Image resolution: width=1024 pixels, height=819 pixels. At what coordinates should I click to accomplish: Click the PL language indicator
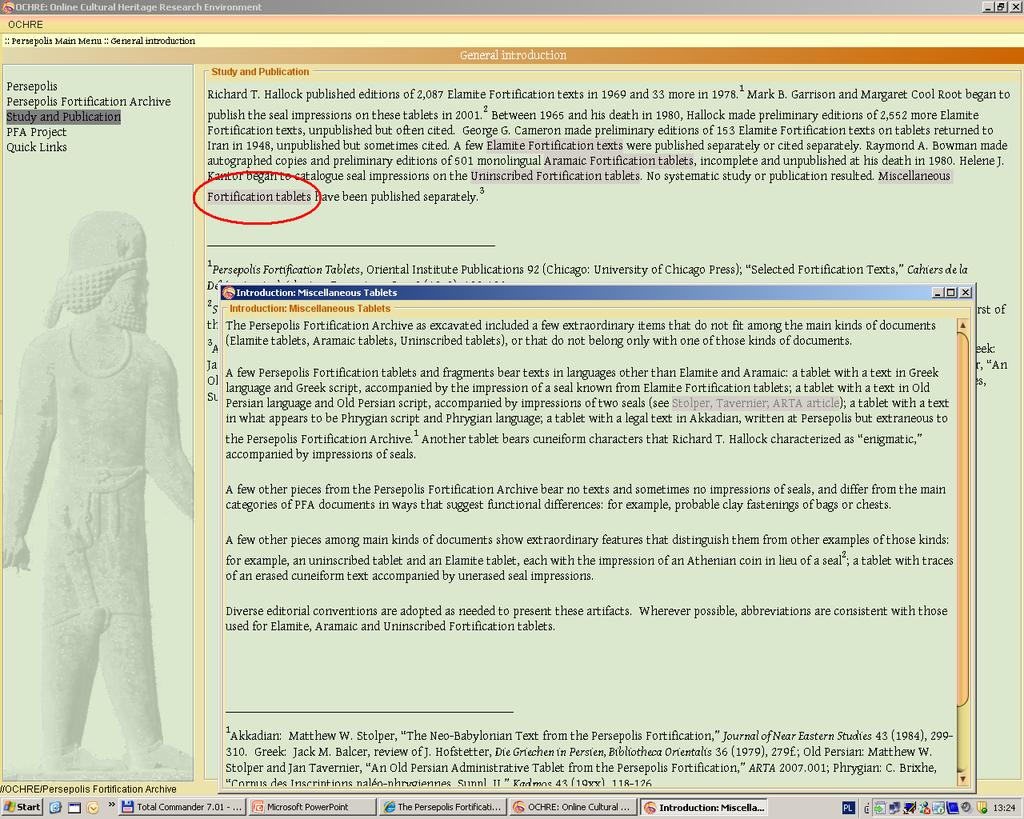pyautogui.click(x=848, y=808)
